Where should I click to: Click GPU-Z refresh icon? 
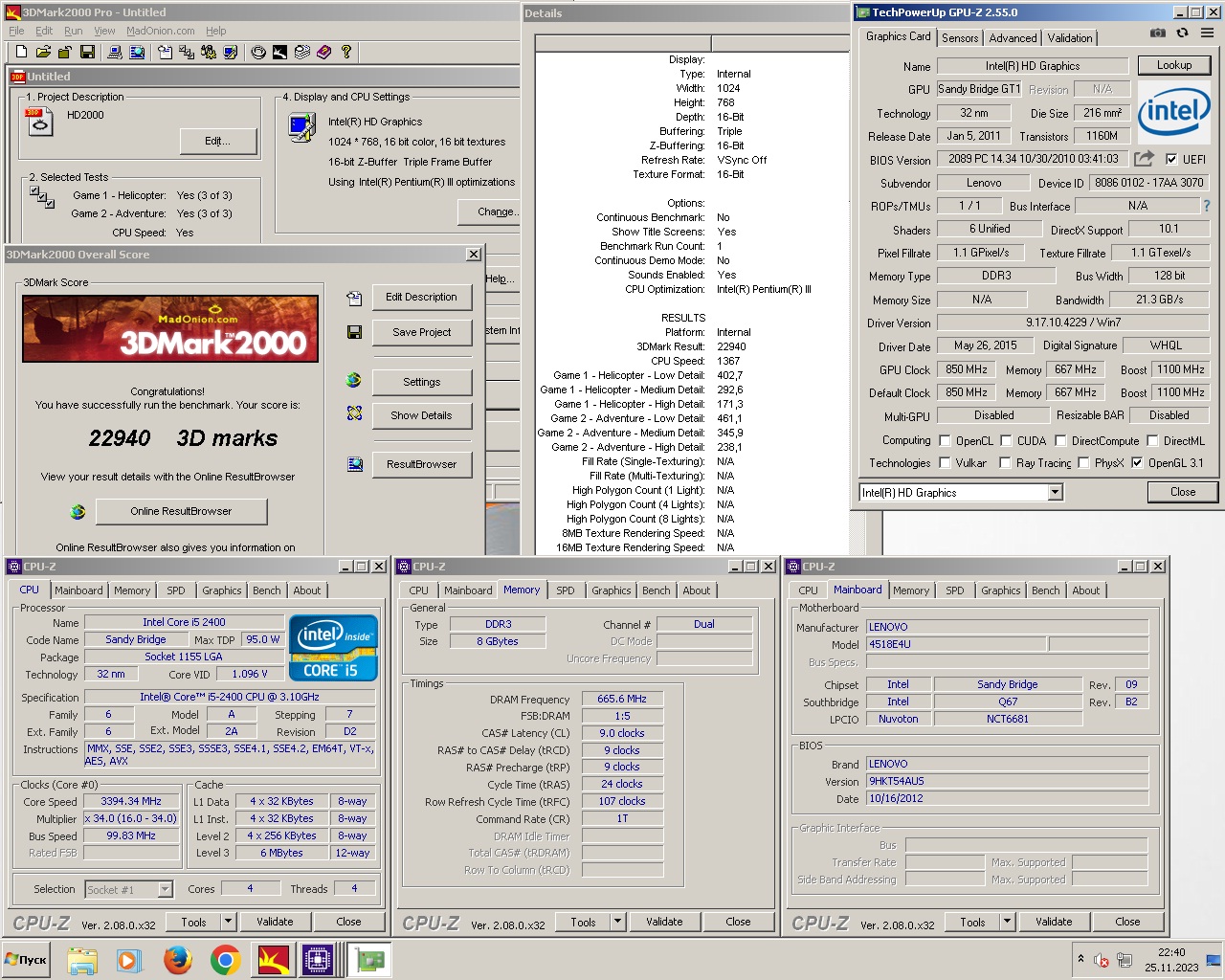coord(1183,33)
